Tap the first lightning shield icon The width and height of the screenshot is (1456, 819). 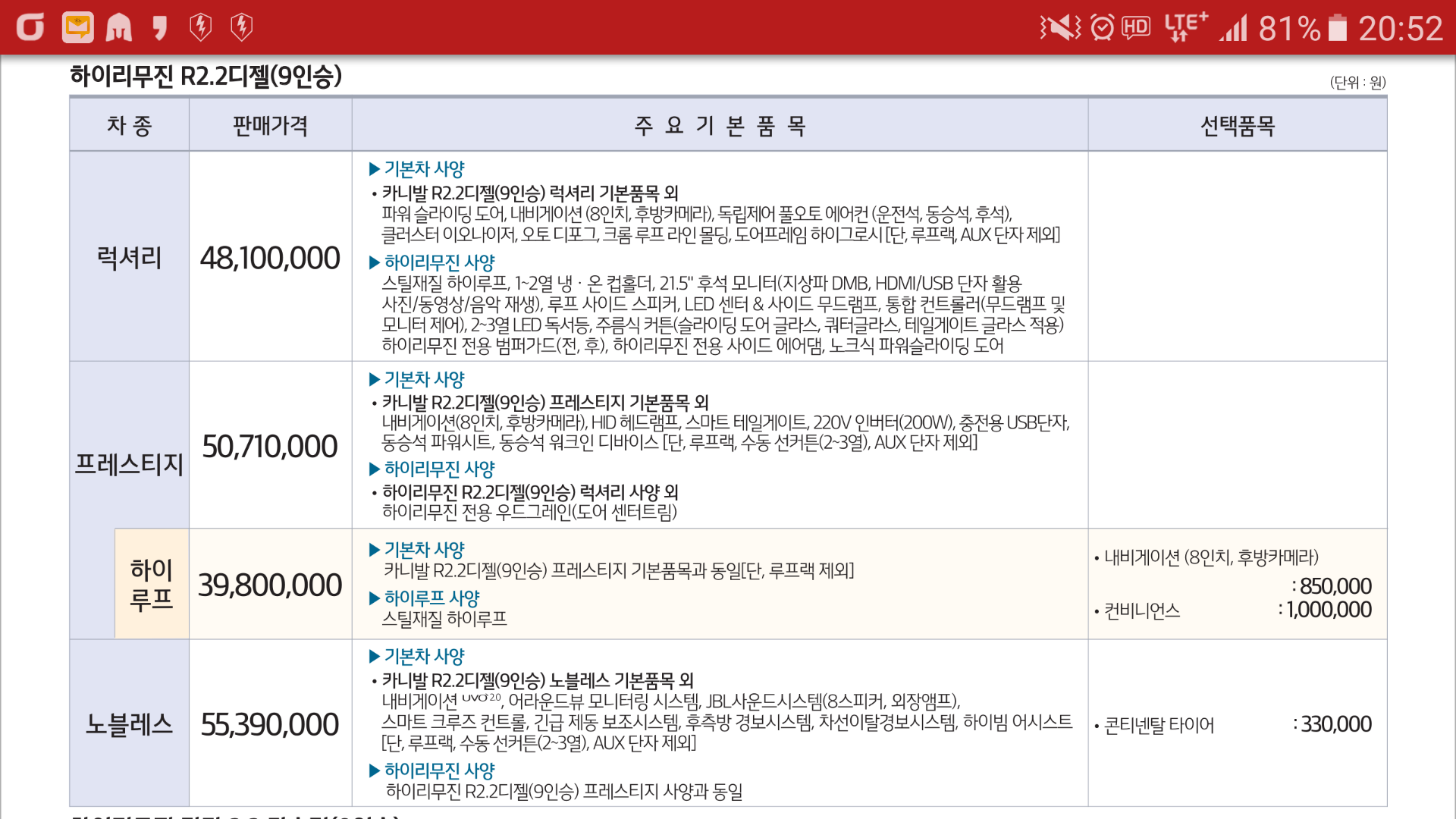coord(200,28)
